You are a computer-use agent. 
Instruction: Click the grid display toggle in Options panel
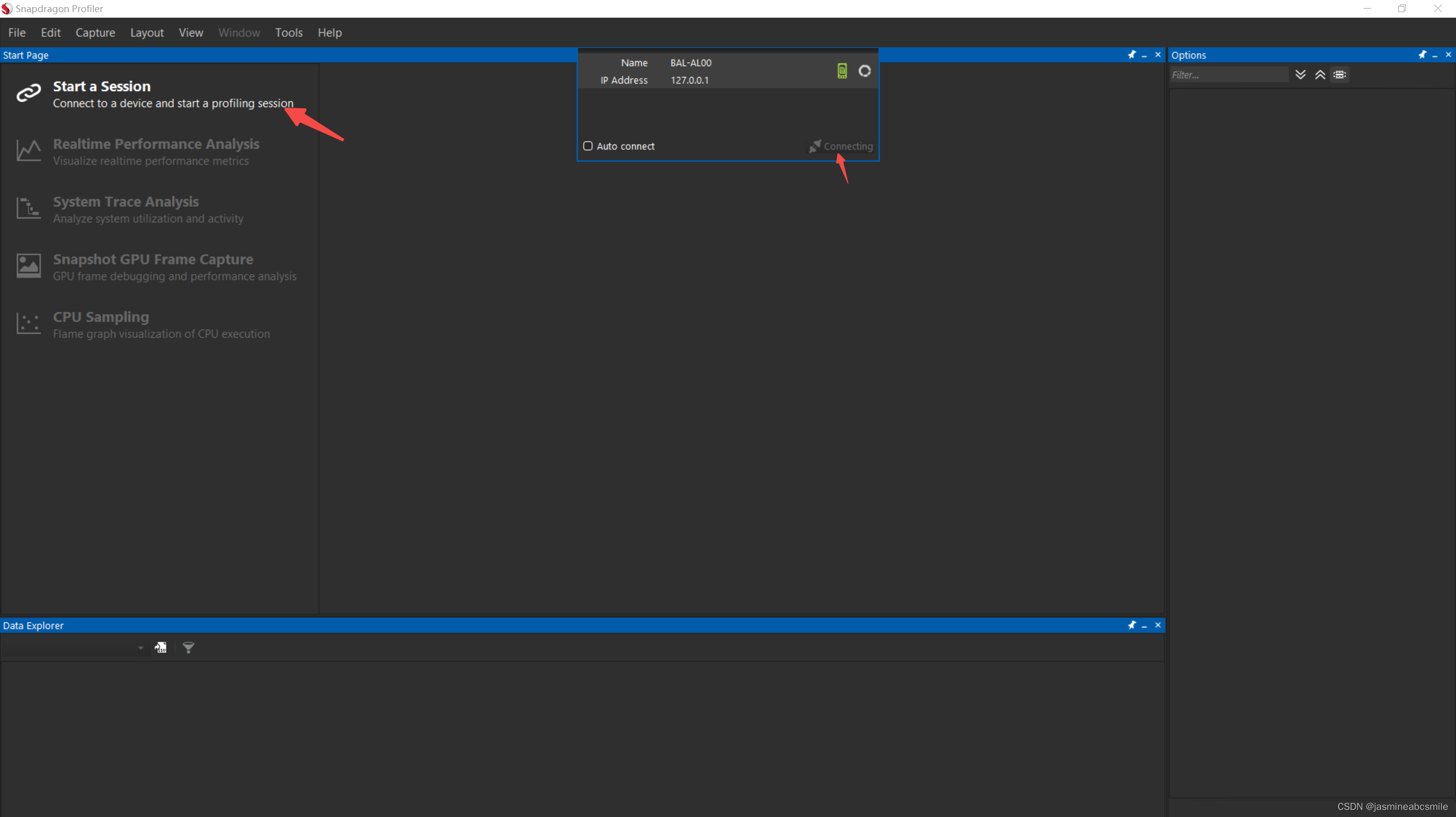point(1340,74)
